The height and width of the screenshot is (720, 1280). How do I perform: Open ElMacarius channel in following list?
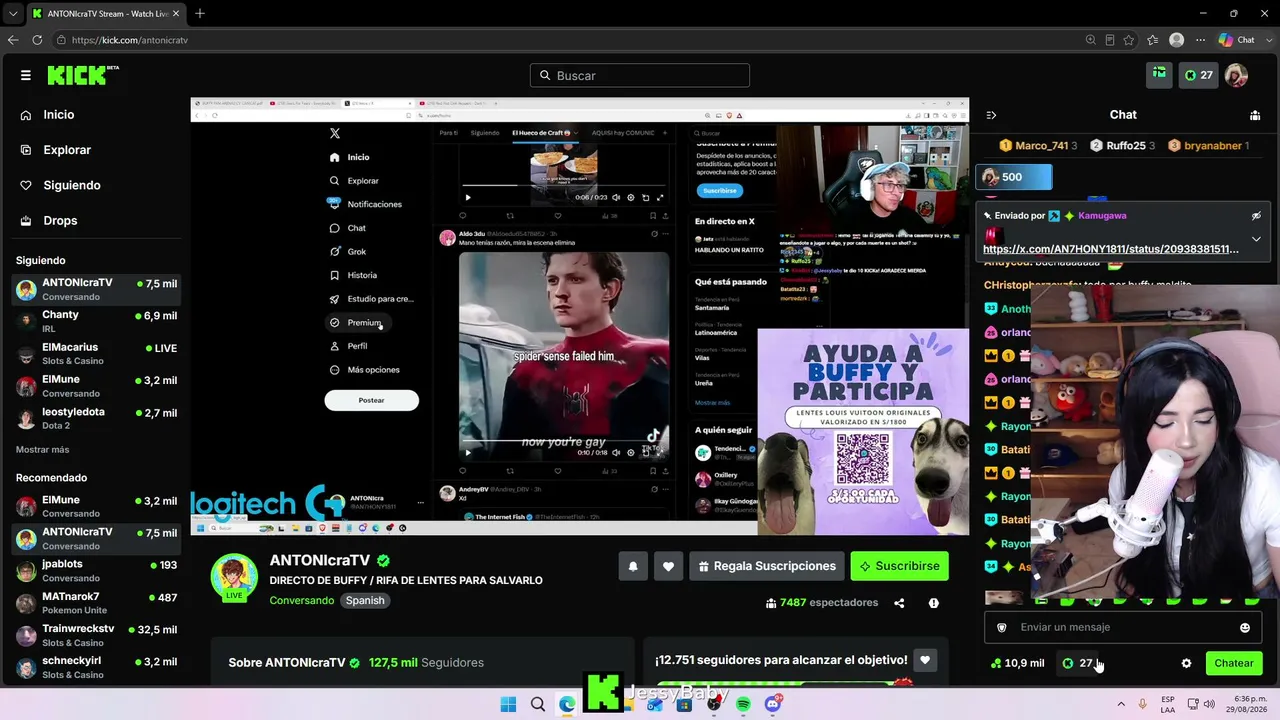[97, 353]
